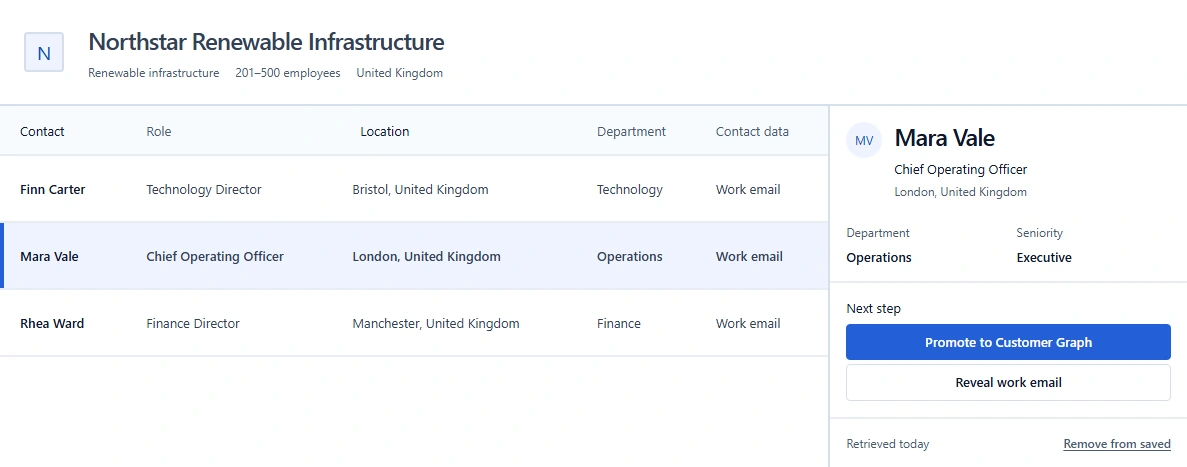Image resolution: width=1187 pixels, height=467 pixels.
Task: Click Rhea Ward's Work email cell
Action: click(748, 323)
